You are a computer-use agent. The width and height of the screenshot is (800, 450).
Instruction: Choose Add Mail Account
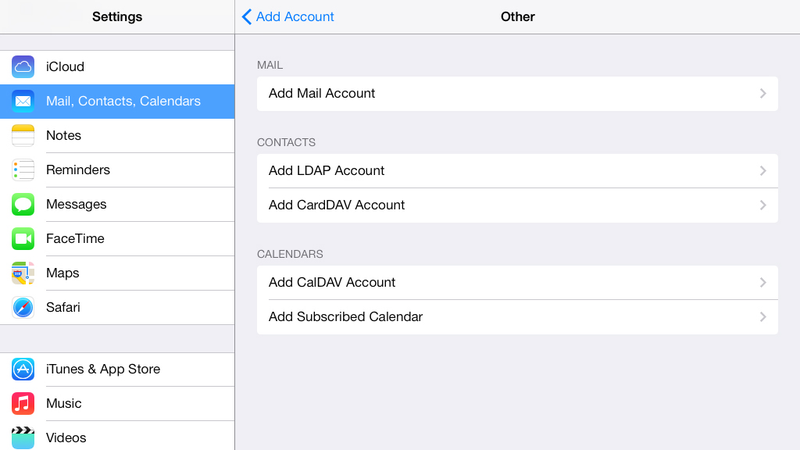[517, 93]
